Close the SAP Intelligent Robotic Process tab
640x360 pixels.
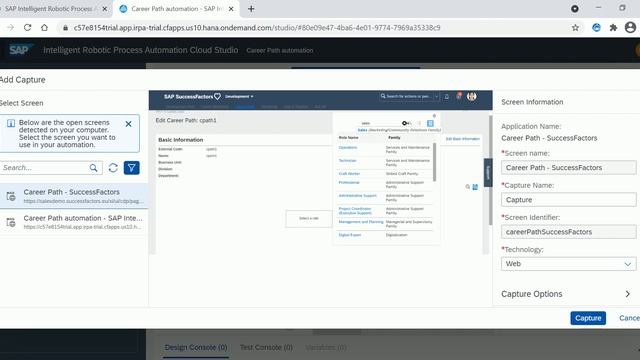tap(104, 9)
